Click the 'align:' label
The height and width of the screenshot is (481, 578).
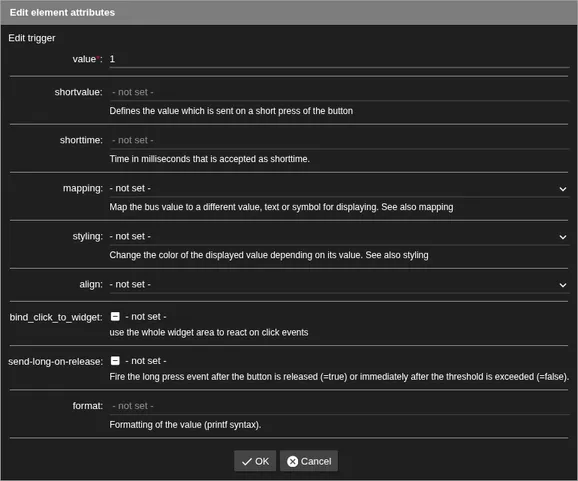coord(91,285)
